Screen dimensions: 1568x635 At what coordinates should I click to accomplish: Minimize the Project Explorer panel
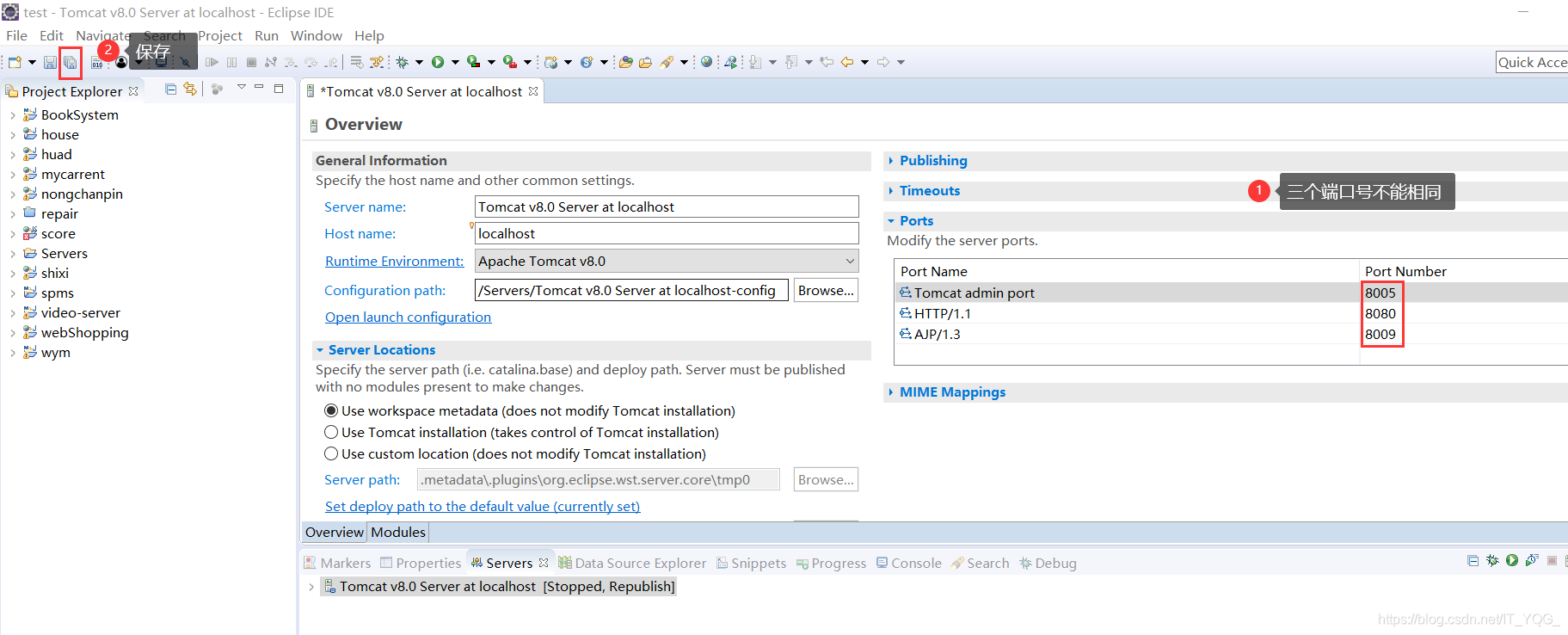point(259,87)
